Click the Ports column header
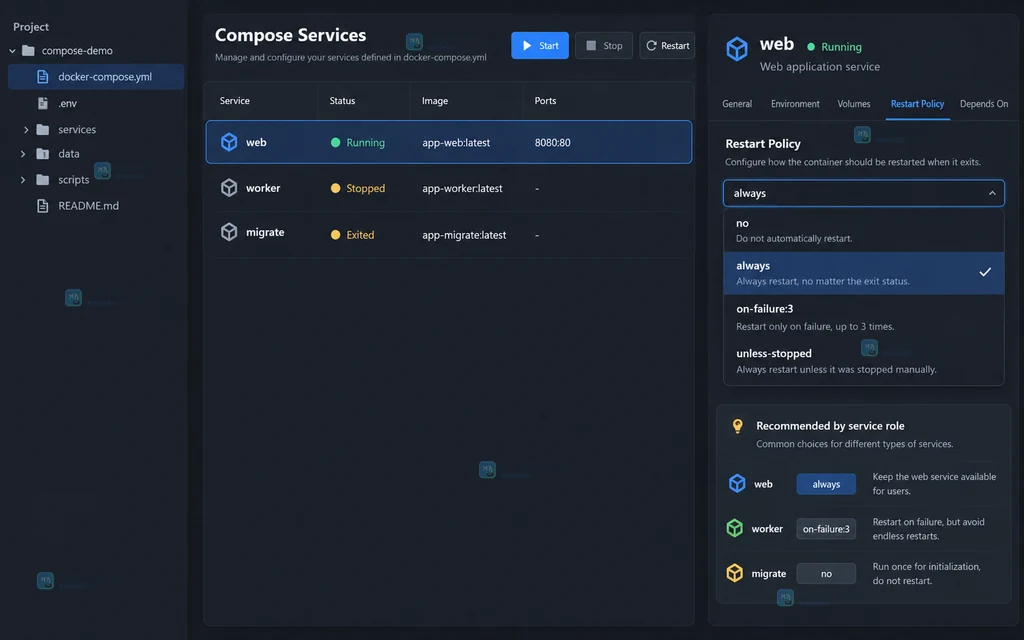Screen dimensions: 1024x640 pos(545,101)
